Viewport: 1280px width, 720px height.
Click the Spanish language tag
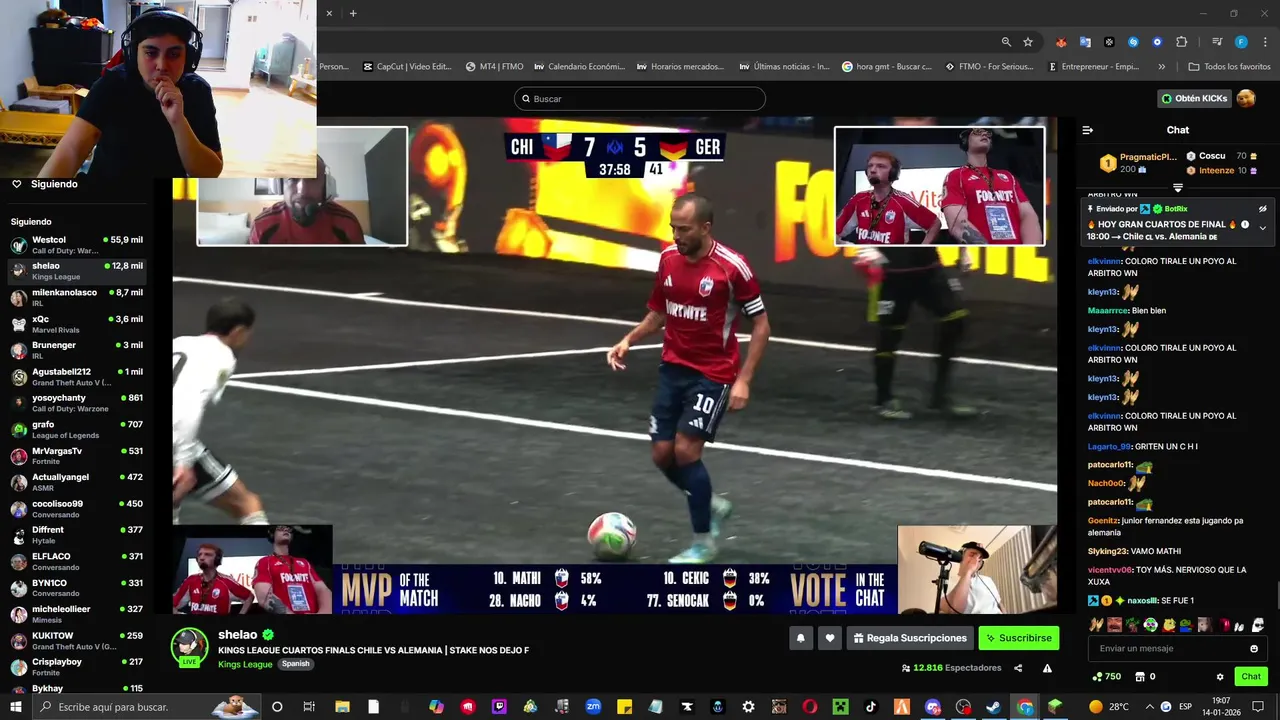295,664
